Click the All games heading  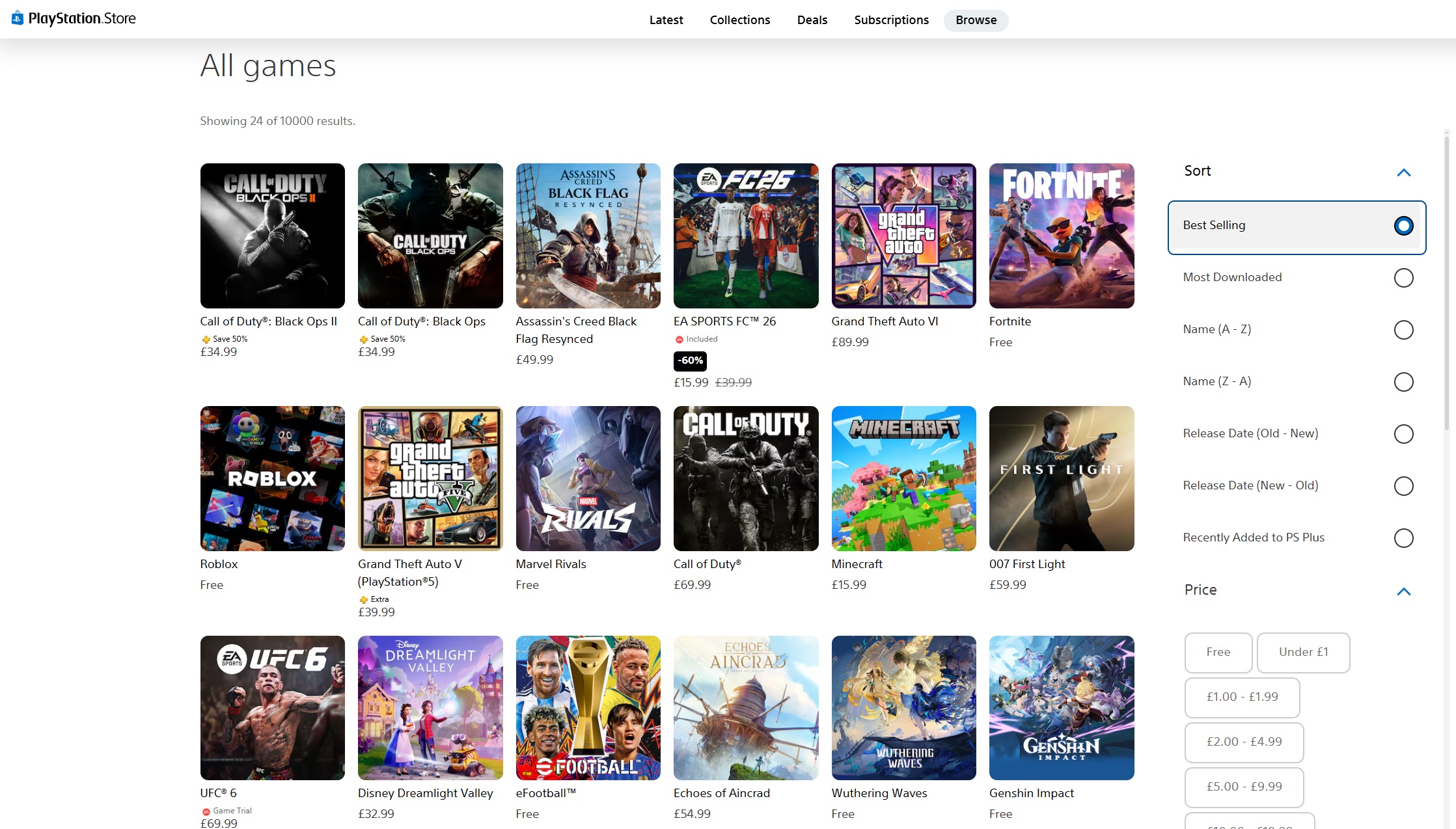pyautogui.click(x=268, y=66)
